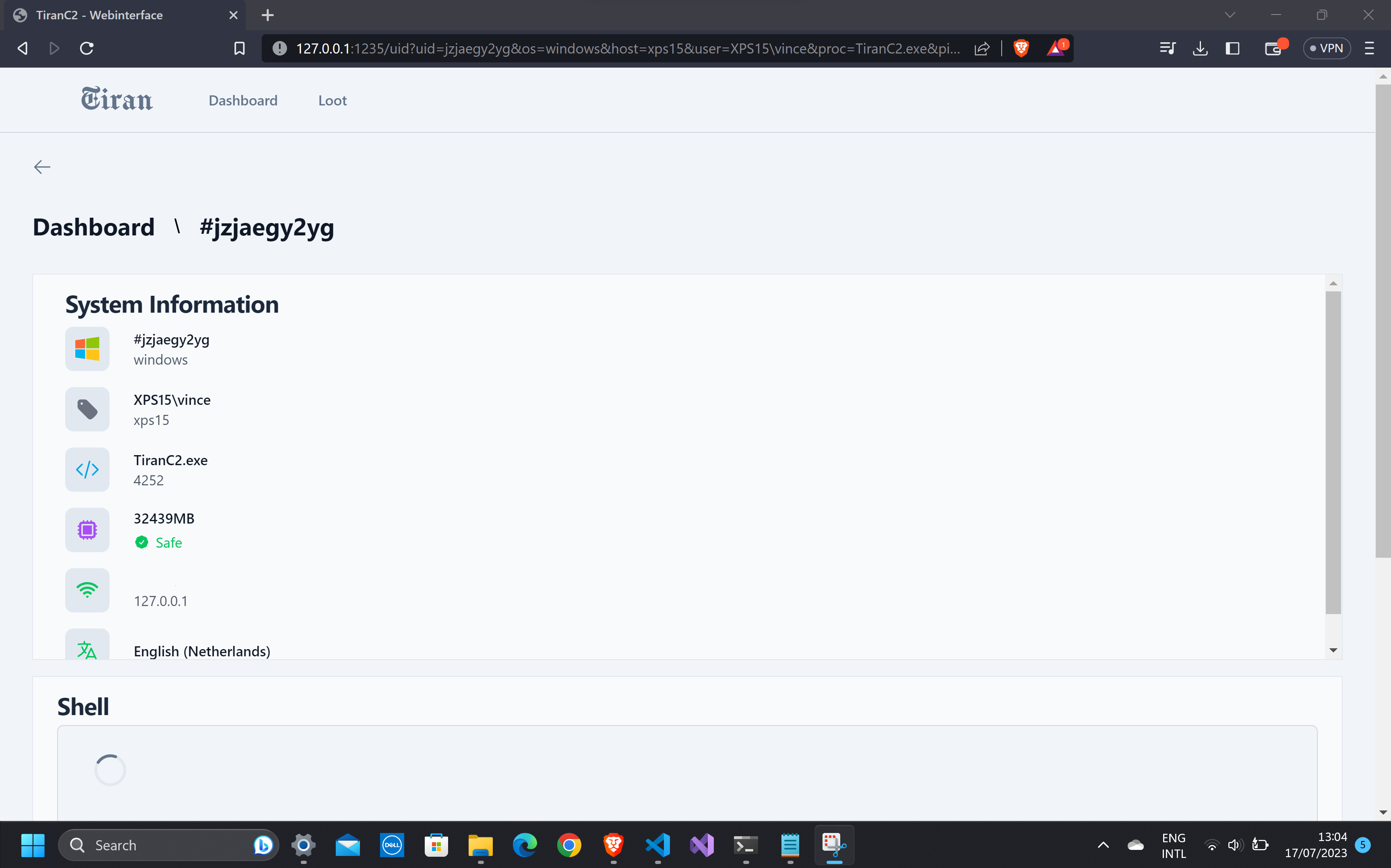
Task: Bookmark this page with bookmark icon
Action: pyautogui.click(x=240, y=48)
